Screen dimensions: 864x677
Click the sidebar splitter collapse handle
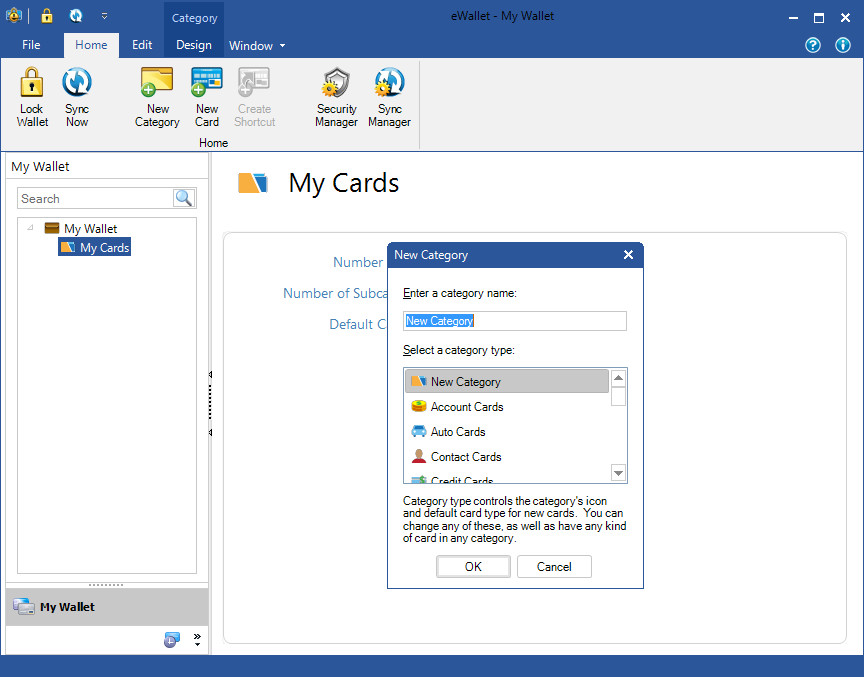point(210,403)
